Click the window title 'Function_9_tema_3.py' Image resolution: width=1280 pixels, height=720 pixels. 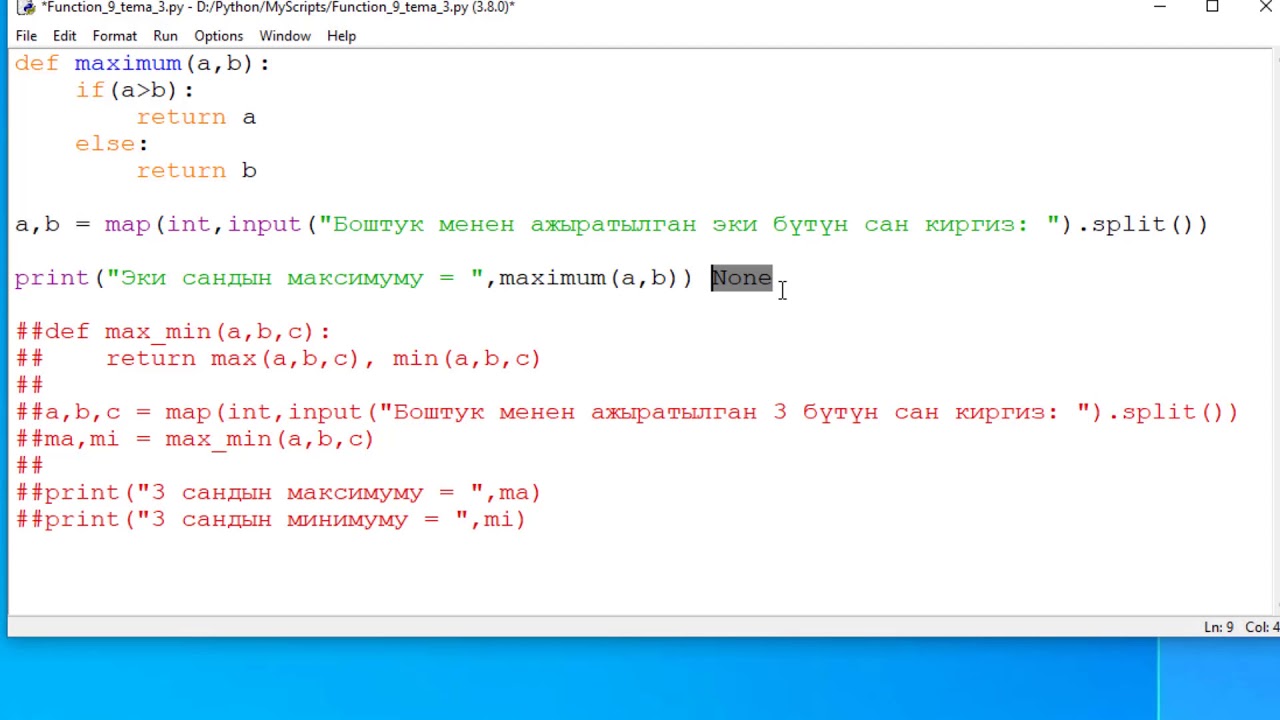pos(278,7)
